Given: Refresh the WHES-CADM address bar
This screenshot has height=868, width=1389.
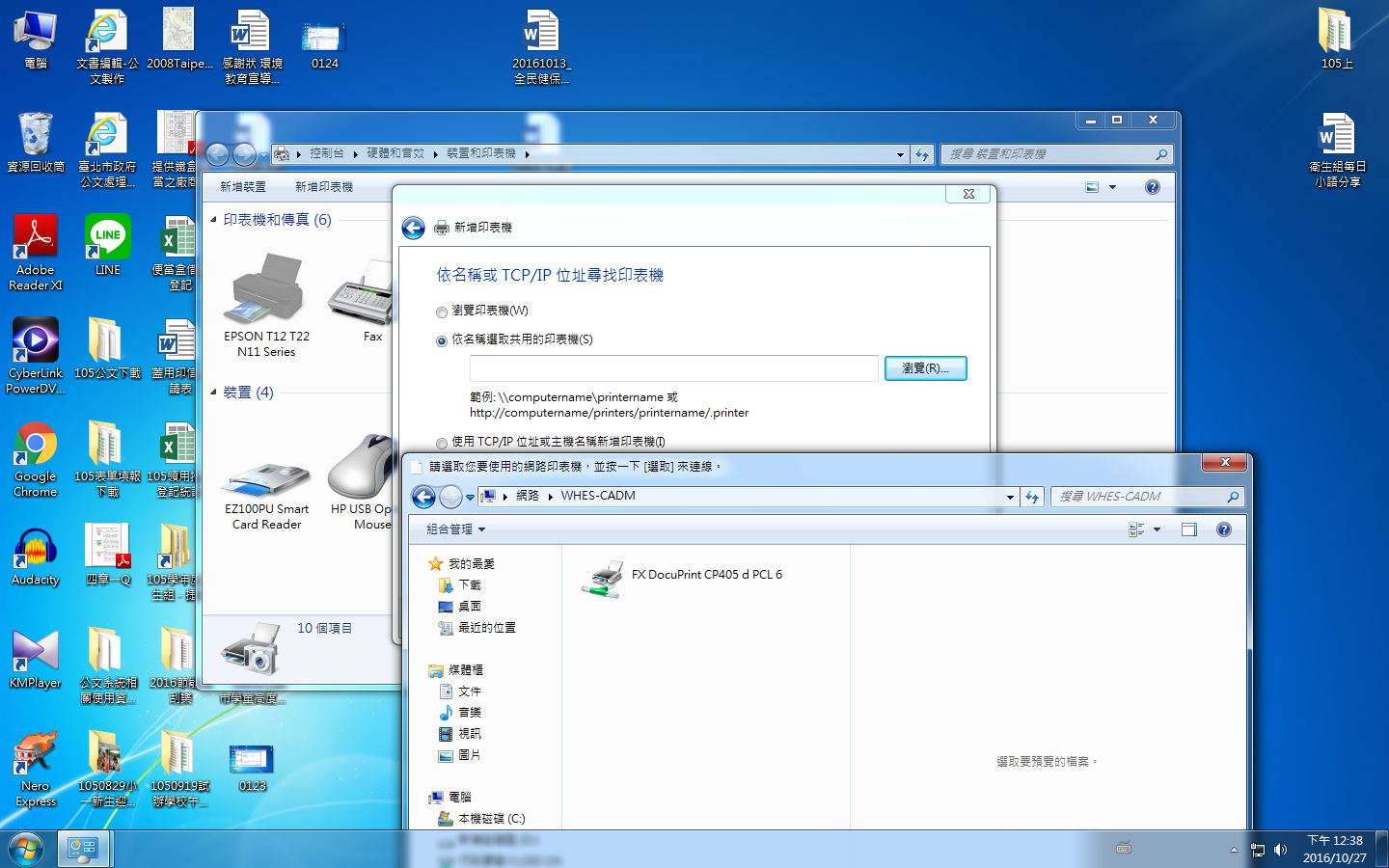Looking at the screenshot, I should (1032, 497).
